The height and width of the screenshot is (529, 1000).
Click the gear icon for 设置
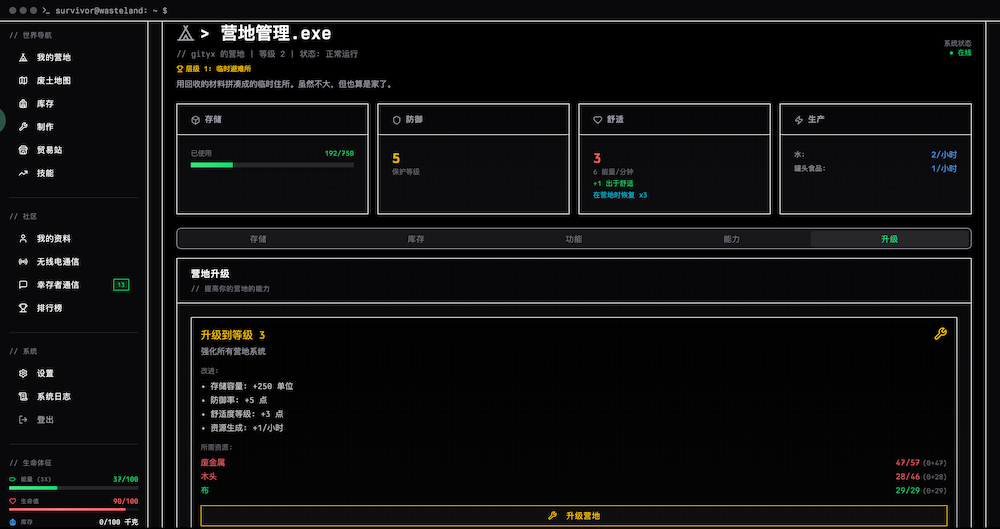(24, 374)
